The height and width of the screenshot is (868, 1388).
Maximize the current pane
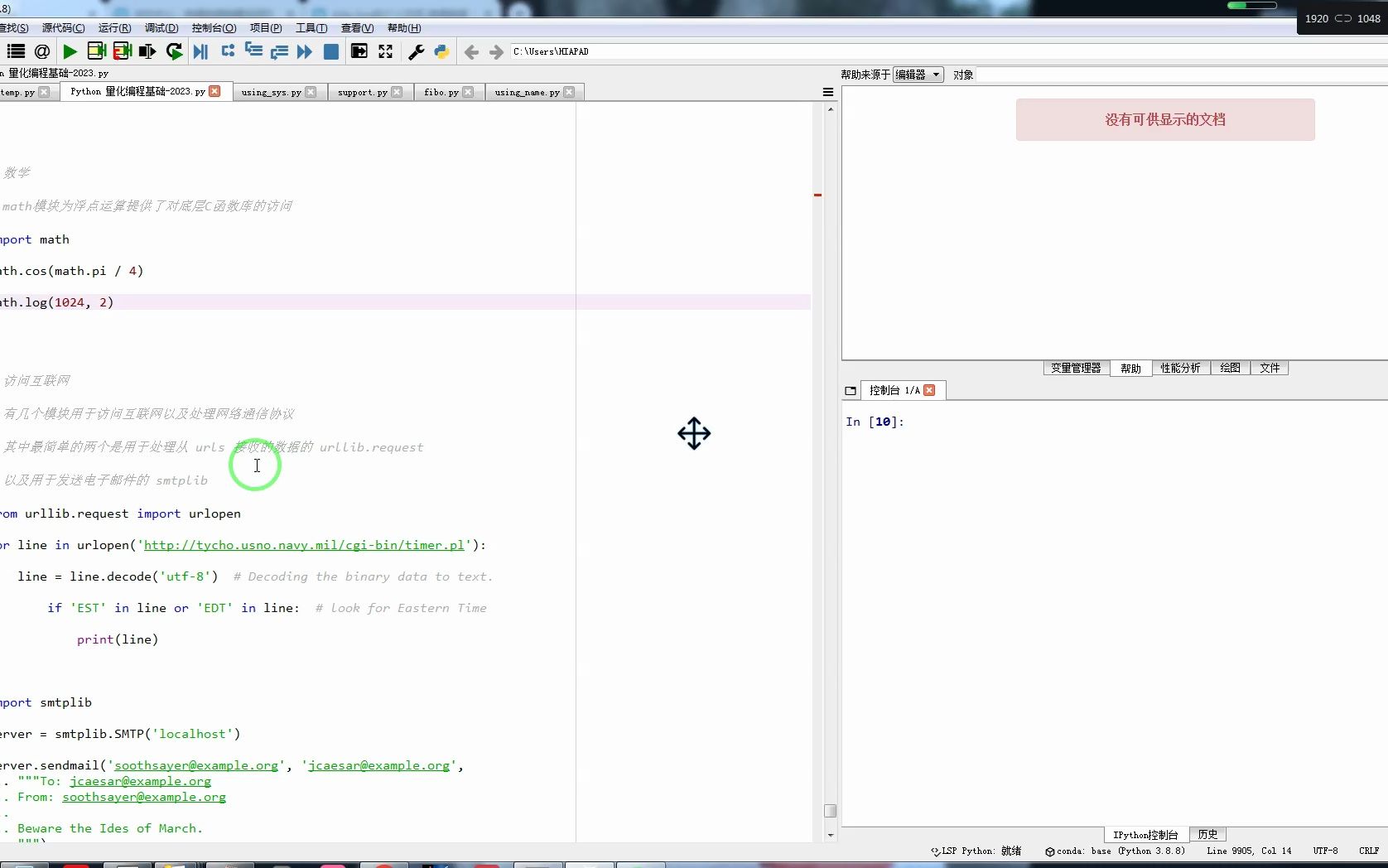[x=359, y=51]
